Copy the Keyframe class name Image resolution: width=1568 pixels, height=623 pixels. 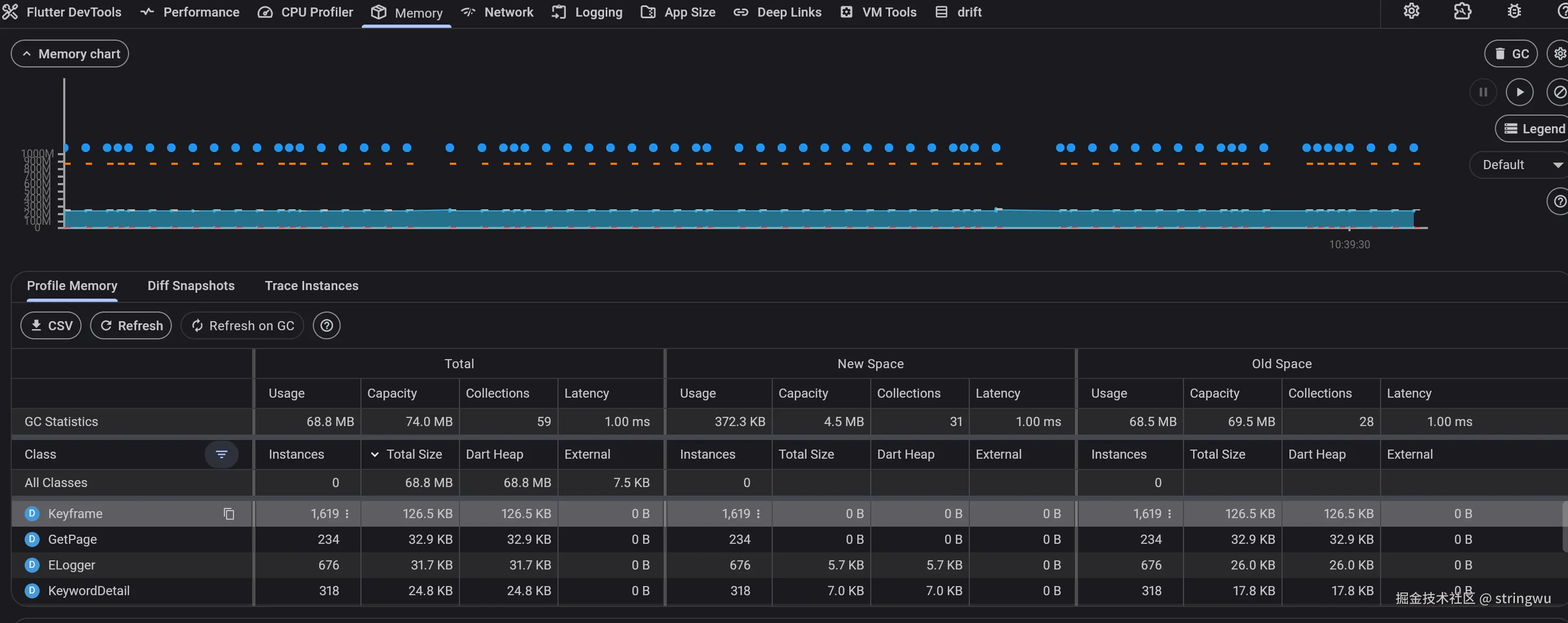point(229,514)
